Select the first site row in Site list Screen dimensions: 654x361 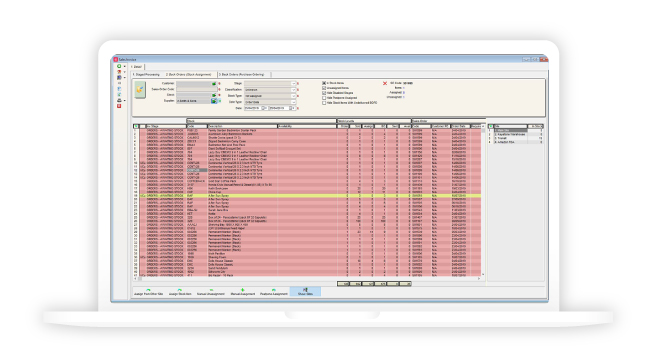pos(516,130)
